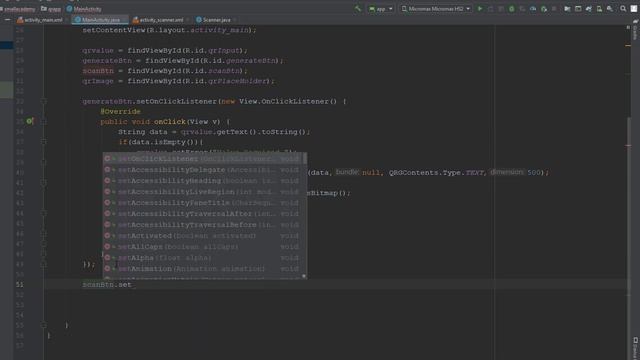Click the generateBtn findViewById line

coord(183,61)
